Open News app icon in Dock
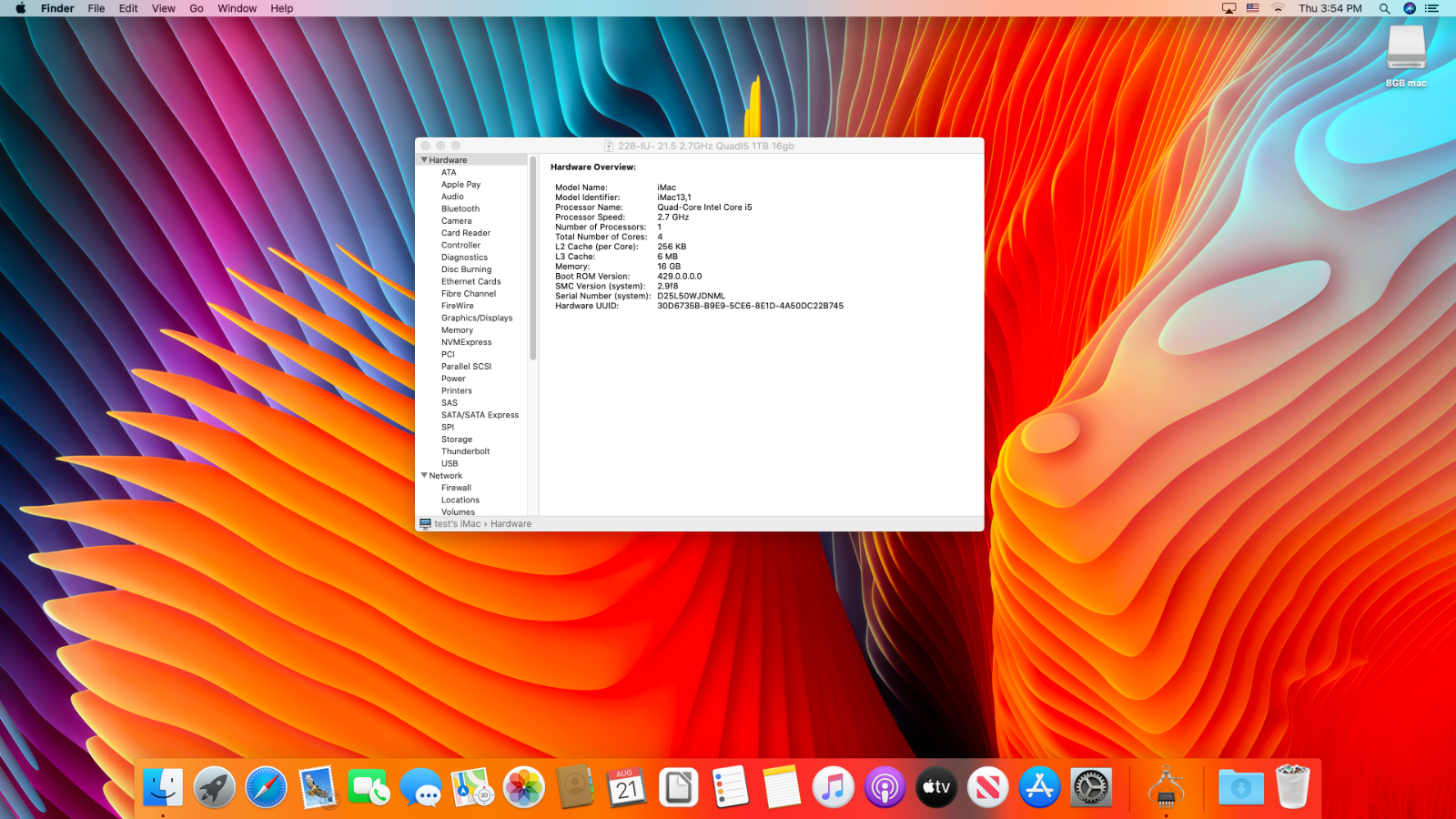The width and height of the screenshot is (1456, 819). click(987, 787)
